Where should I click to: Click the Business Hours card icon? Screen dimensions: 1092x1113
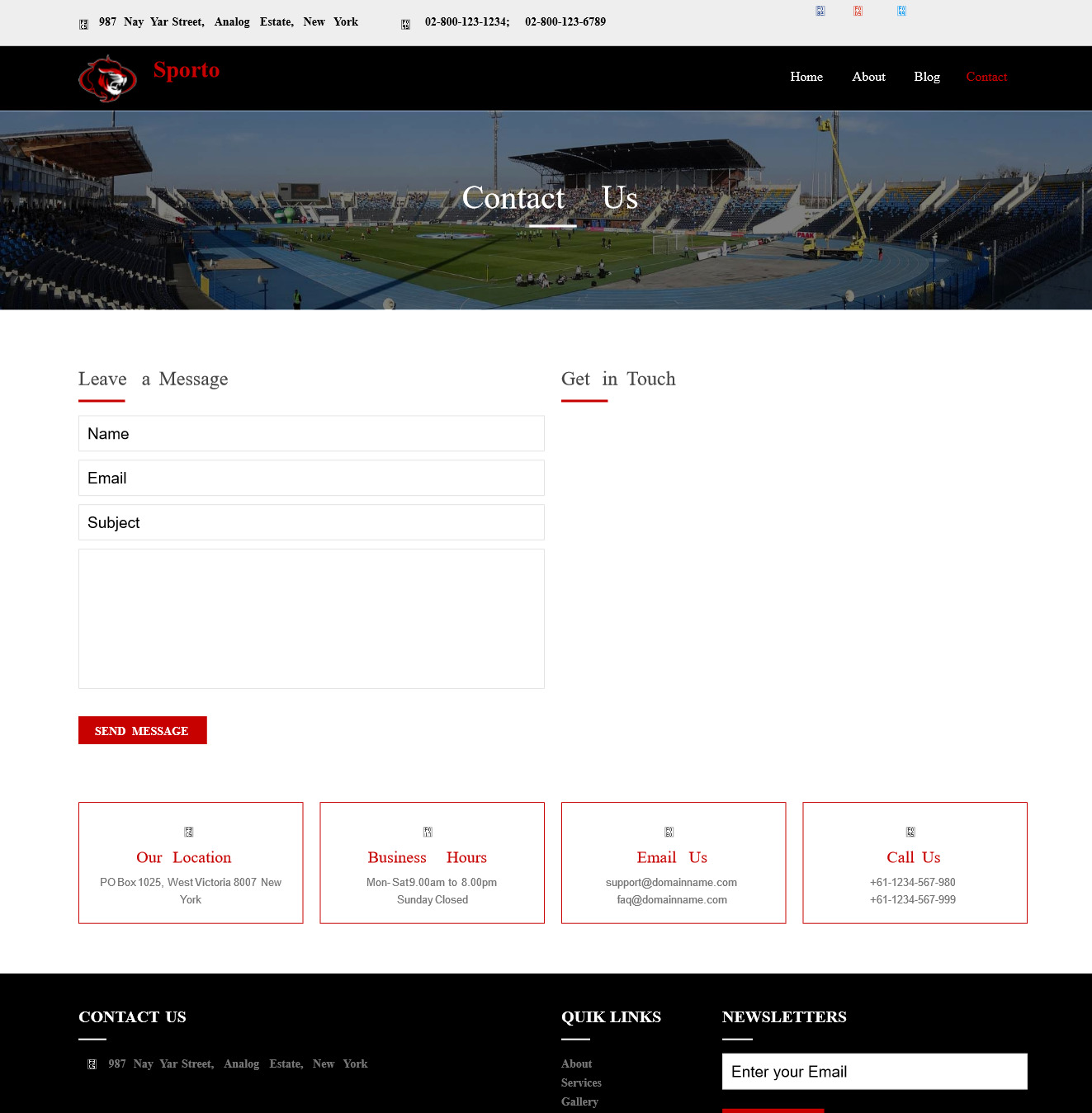tap(428, 832)
